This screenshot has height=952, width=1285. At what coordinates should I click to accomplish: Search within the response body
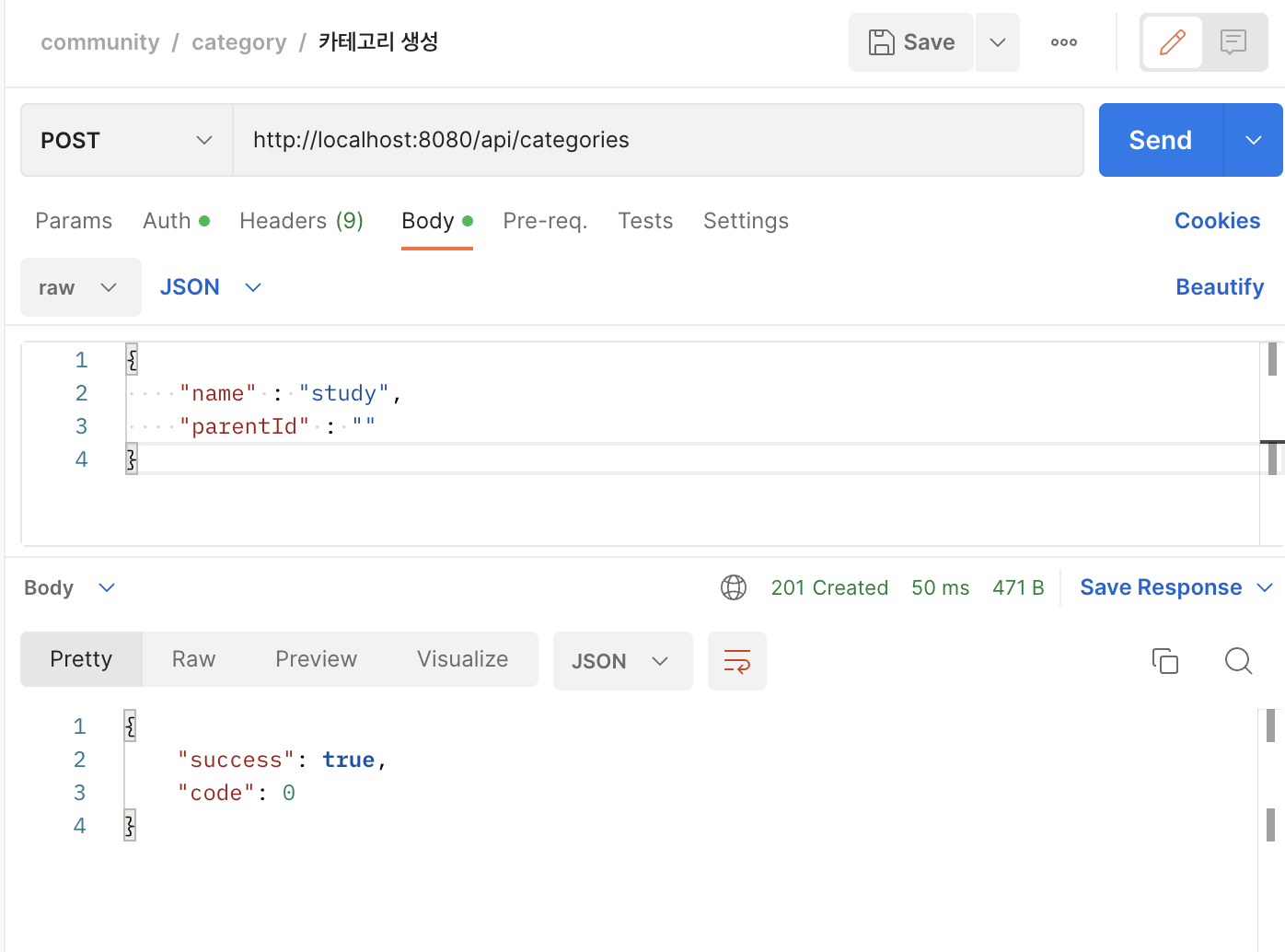(1238, 661)
